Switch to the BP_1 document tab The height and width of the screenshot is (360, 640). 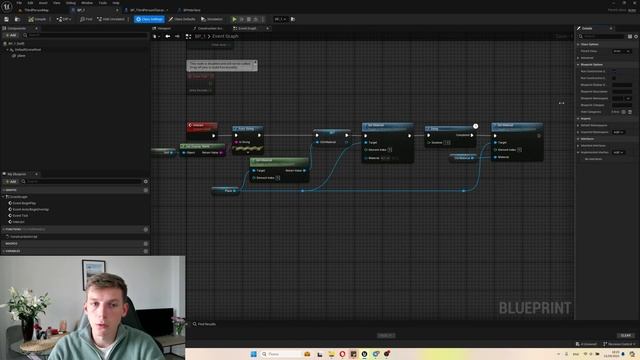pyautogui.click(x=94, y=10)
